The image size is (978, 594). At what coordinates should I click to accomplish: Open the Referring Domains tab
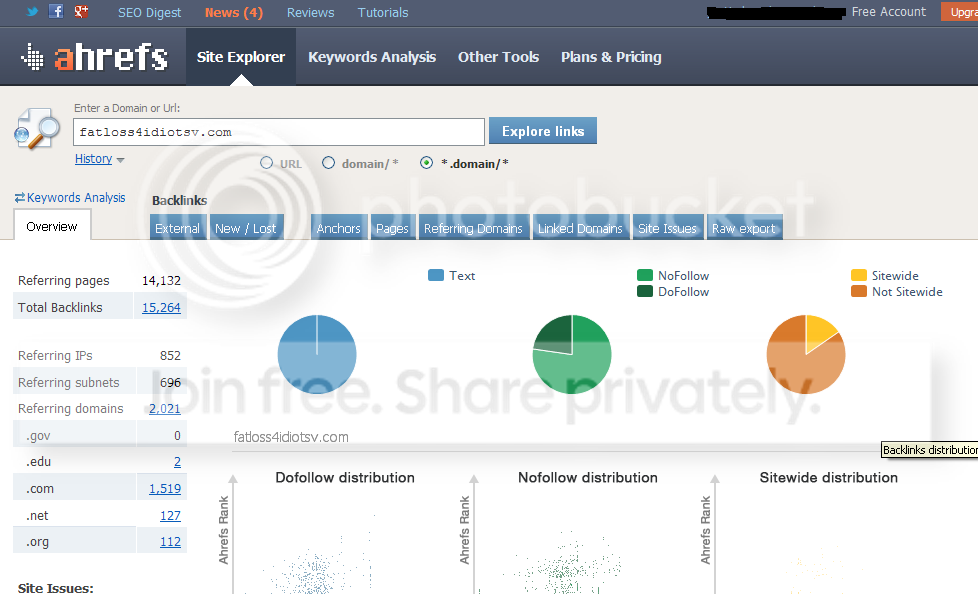(473, 228)
